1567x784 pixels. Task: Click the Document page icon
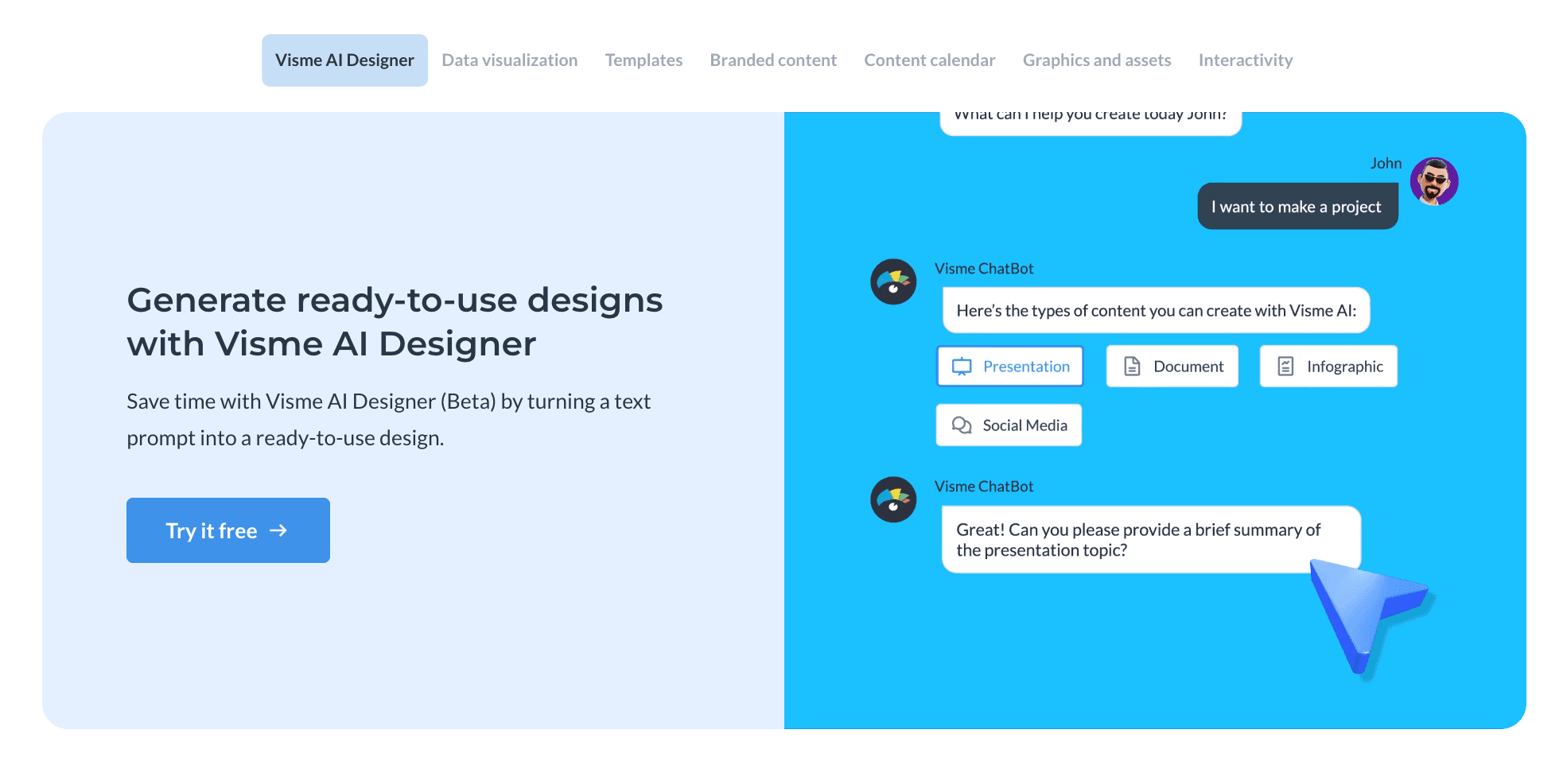pyautogui.click(x=1132, y=367)
